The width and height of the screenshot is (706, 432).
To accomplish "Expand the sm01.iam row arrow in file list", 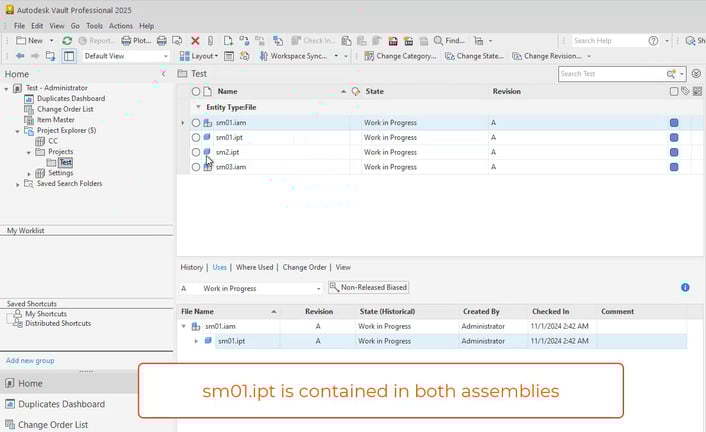I will [183, 123].
